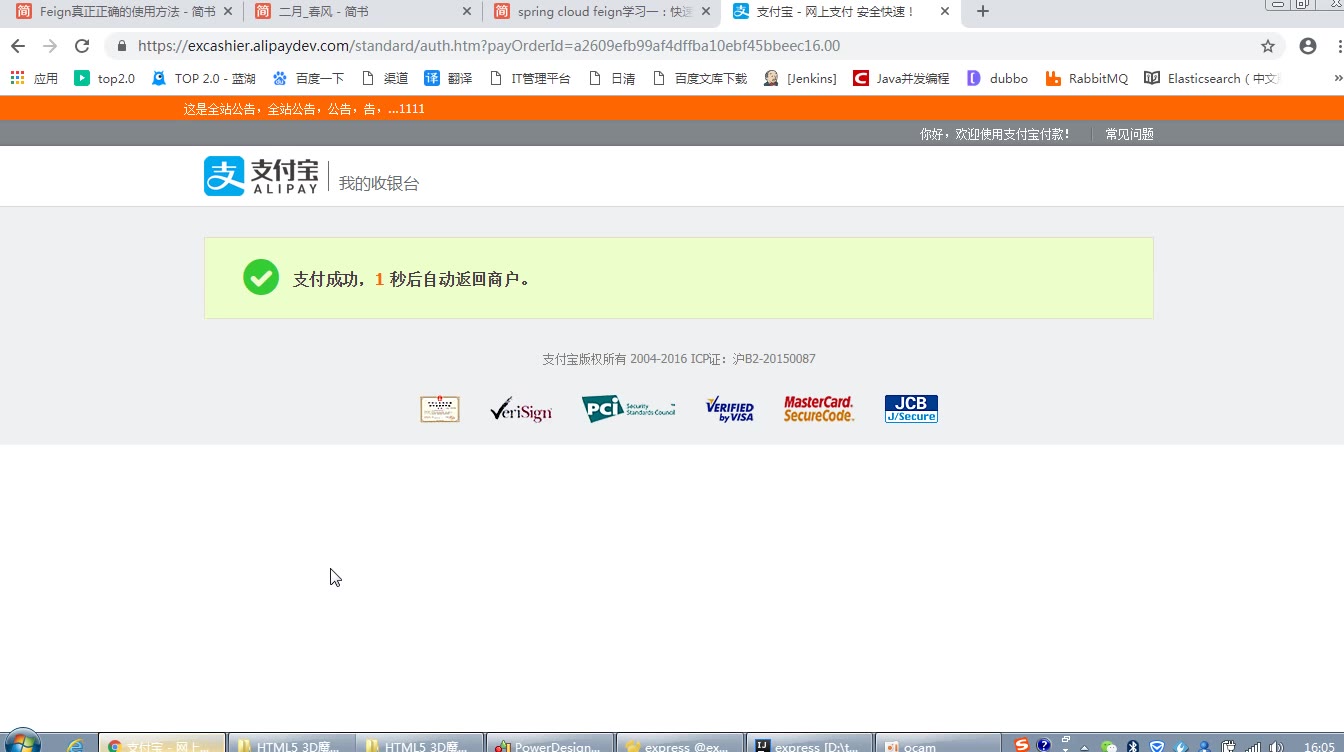
Task: Open the dubbo bookmark
Action: click(997, 78)
